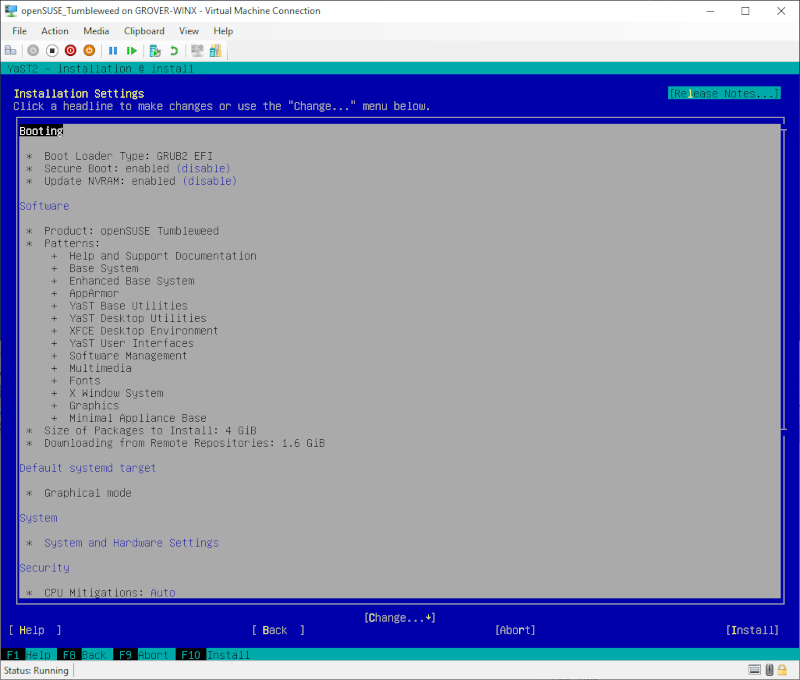Click the green Reset VM icon
The width and height of the screenshot is (800, 680).
pyautogui.click(x=131, y=50)
